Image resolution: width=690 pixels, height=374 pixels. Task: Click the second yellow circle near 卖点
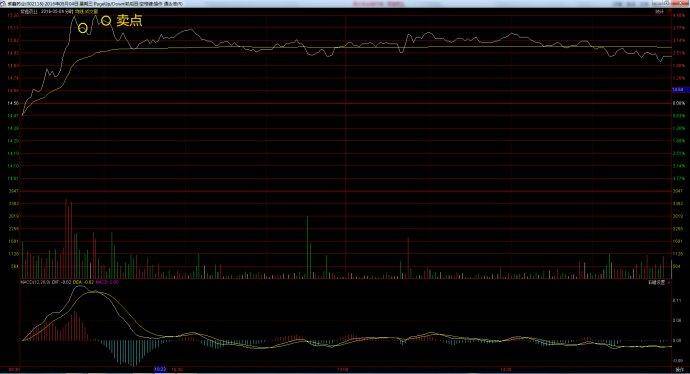coord(106,20)
